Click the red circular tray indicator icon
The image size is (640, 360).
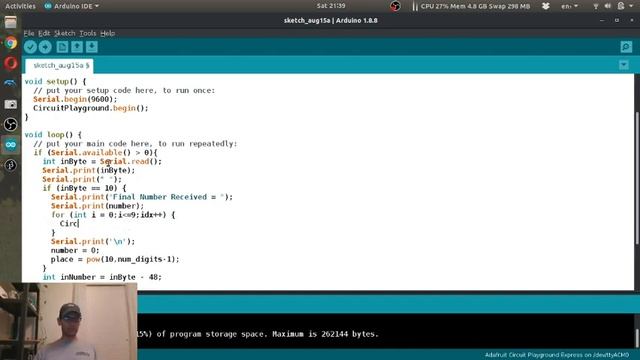tap(395, 6)
